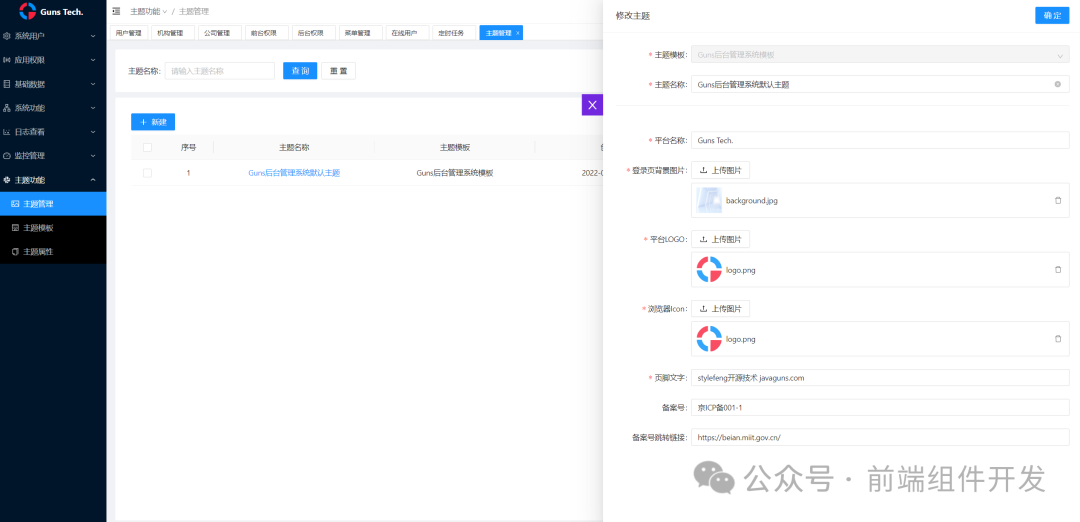
Task: Open the Guns后台管理系统默认主题 link in table
Action: [294, 173]
